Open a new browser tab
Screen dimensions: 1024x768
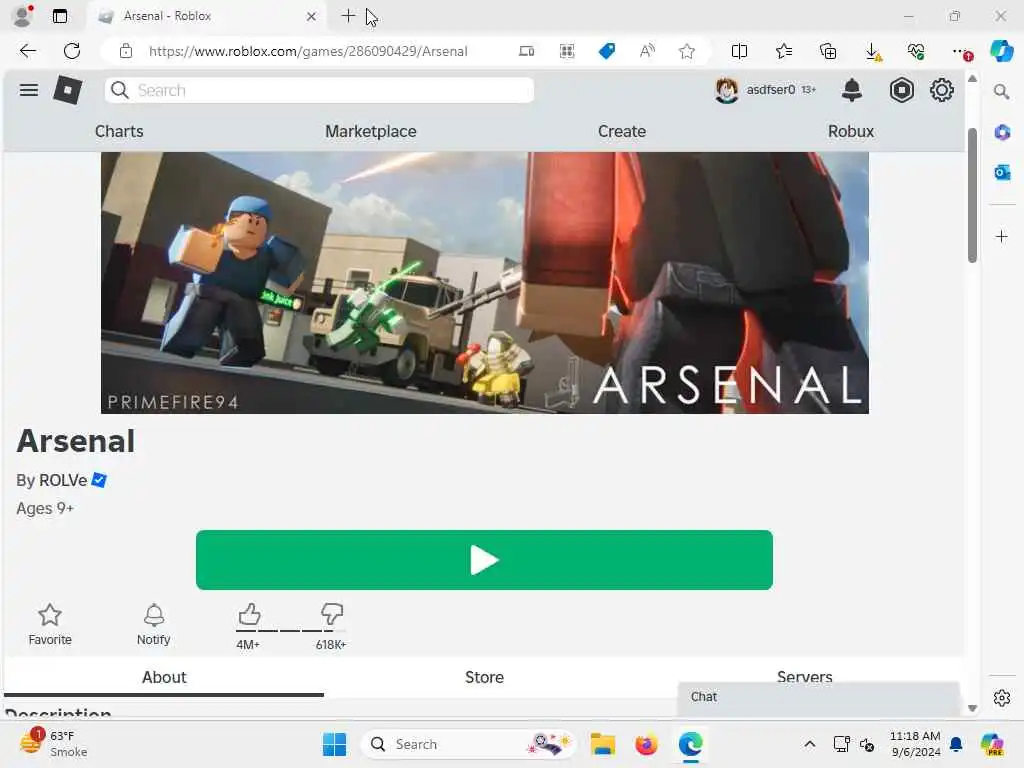[348, 16]
